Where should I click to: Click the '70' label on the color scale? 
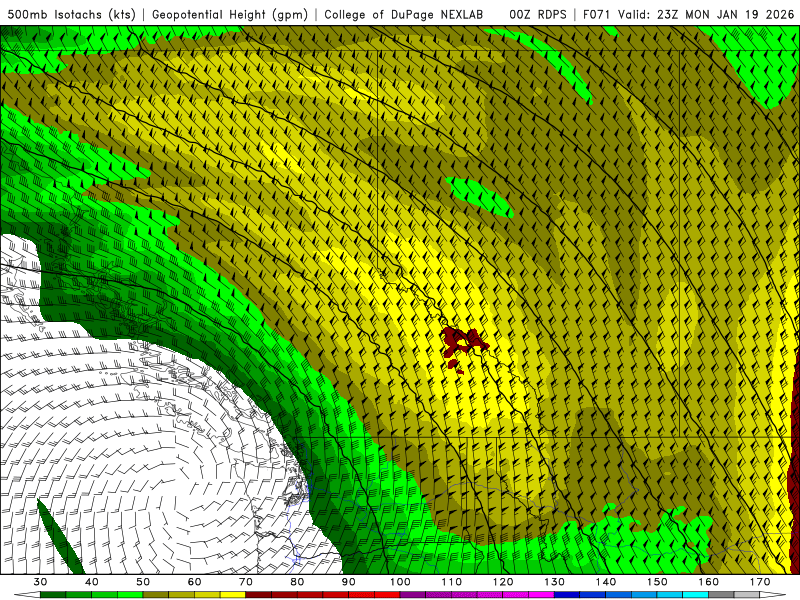click(x=246, y=582)
